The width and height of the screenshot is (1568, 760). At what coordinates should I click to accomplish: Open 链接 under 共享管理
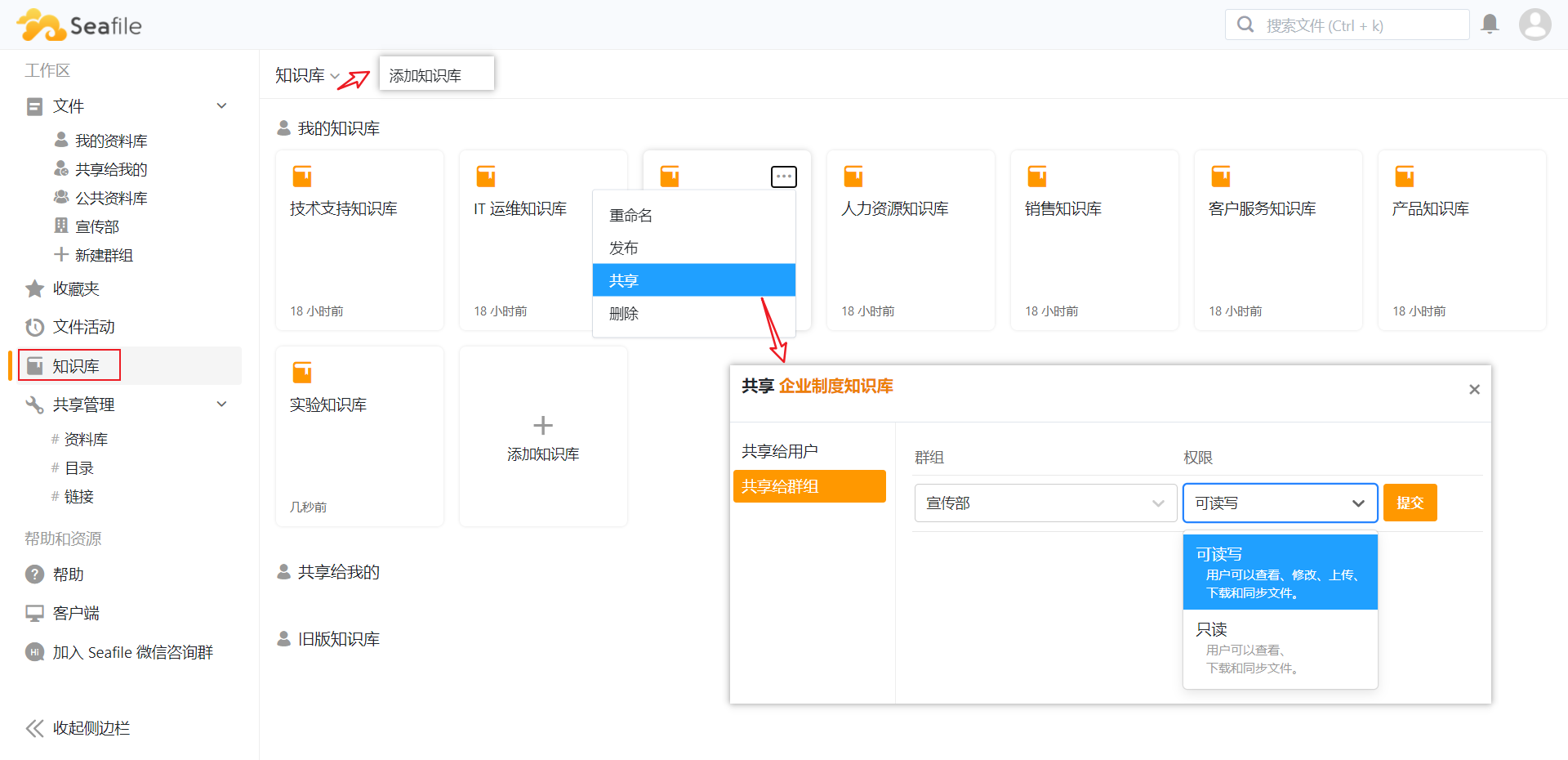[x=79, y=496]
